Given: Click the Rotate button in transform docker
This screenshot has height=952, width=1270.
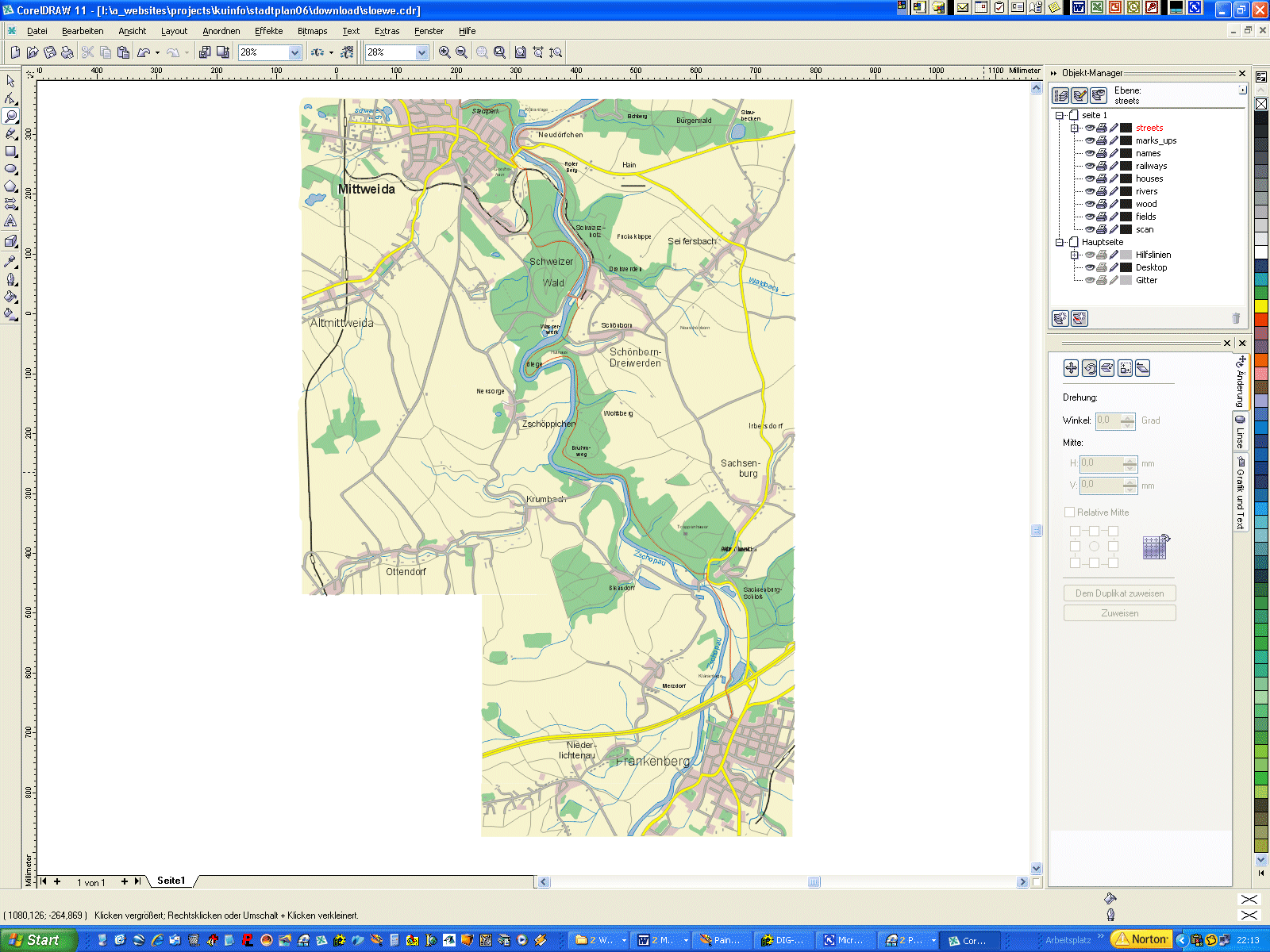Looking at the screenshot, I should pos(1090,368).
